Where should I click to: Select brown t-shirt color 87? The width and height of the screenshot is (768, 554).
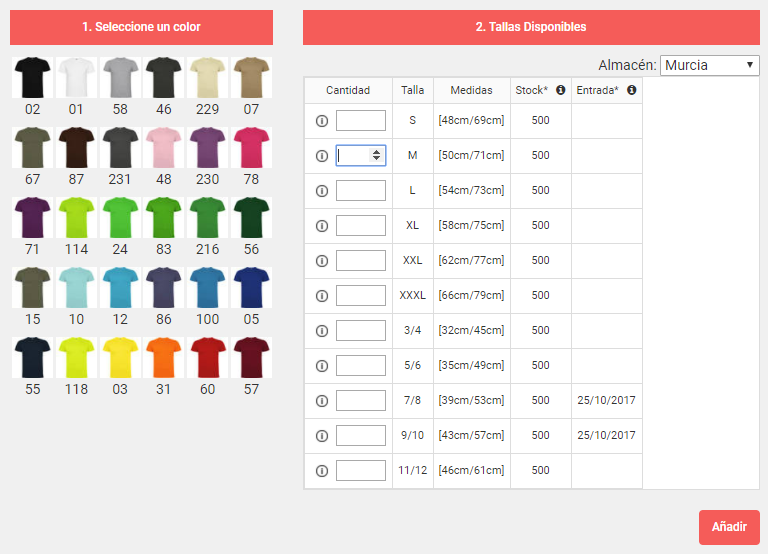(x=76, y=147)
